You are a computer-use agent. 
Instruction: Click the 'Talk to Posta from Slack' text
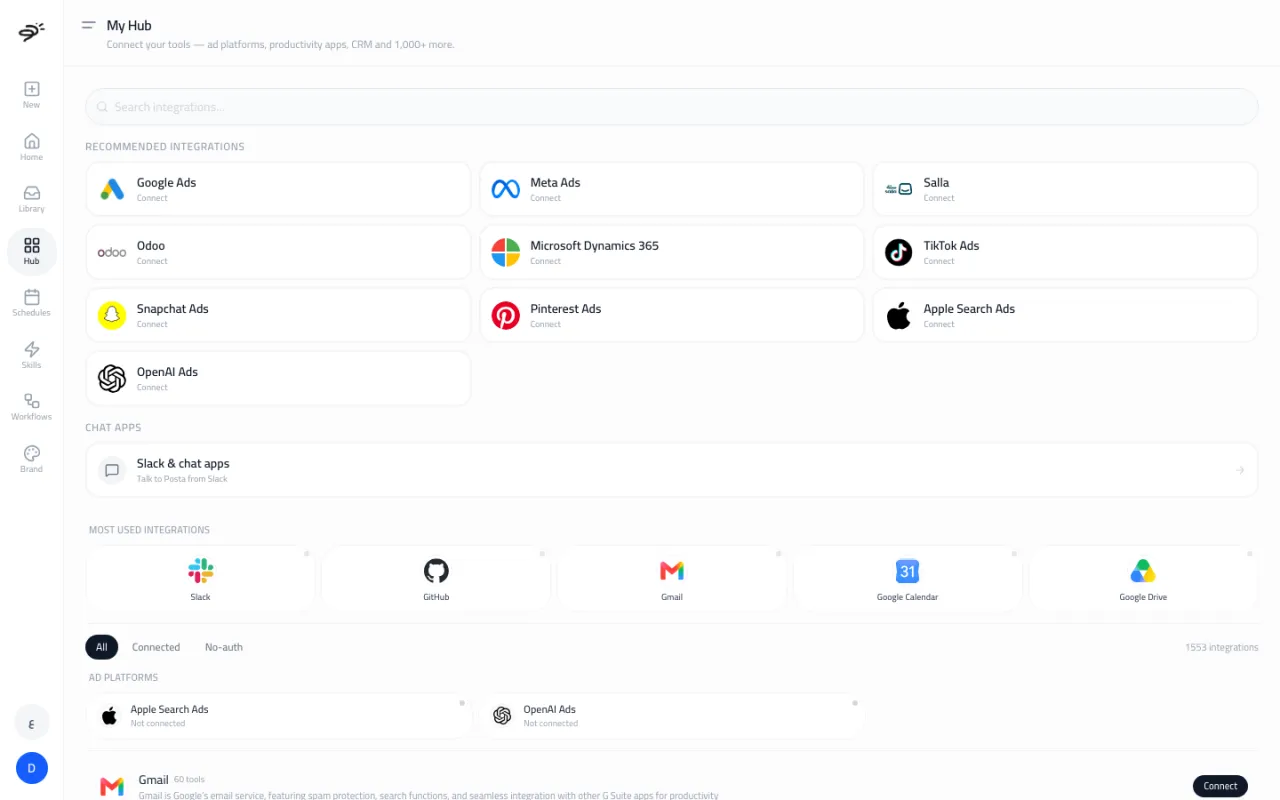pos(182,479)
